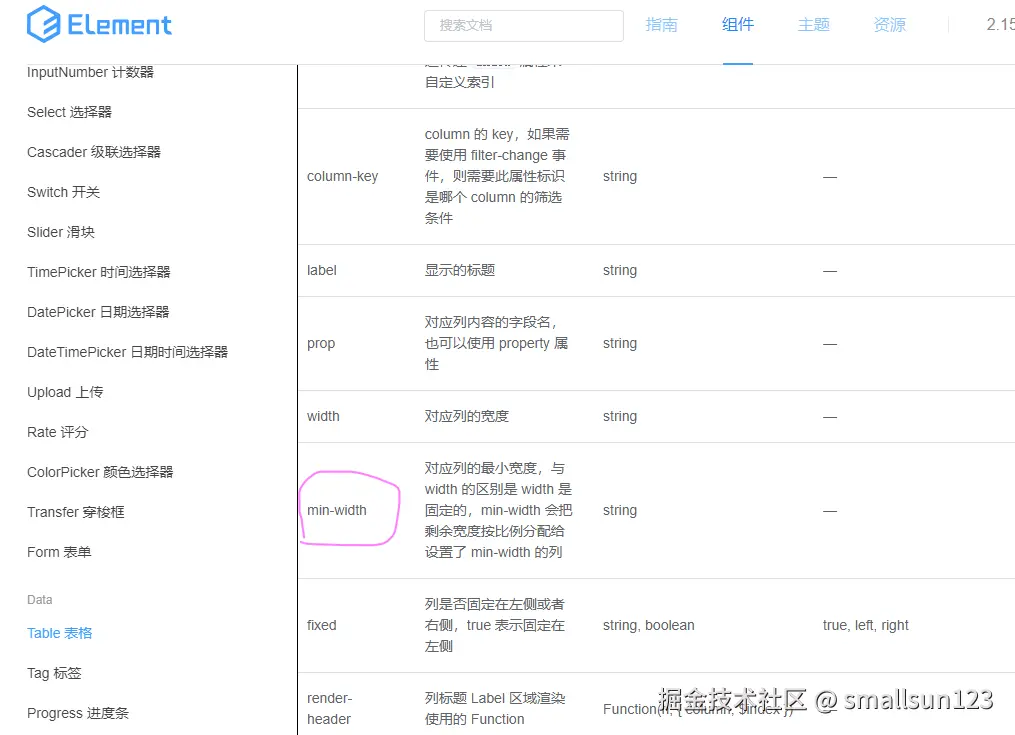Screen dimensions: 1015x735
Task: Open Upload 上传 sidebar item
Action: pos(65,392)
